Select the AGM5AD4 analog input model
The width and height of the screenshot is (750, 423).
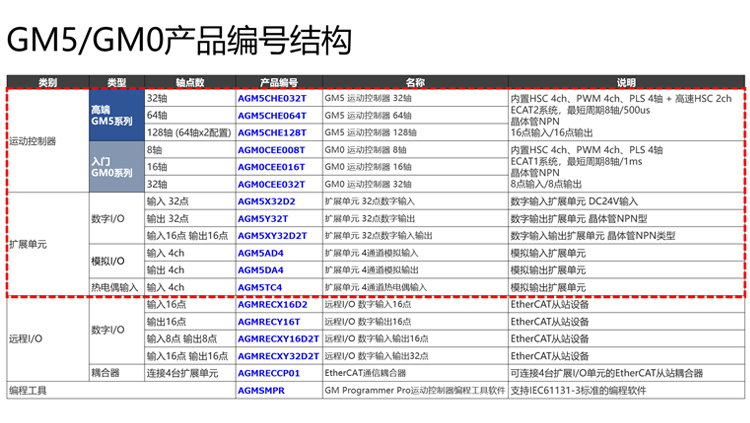[x=261, y=253]
